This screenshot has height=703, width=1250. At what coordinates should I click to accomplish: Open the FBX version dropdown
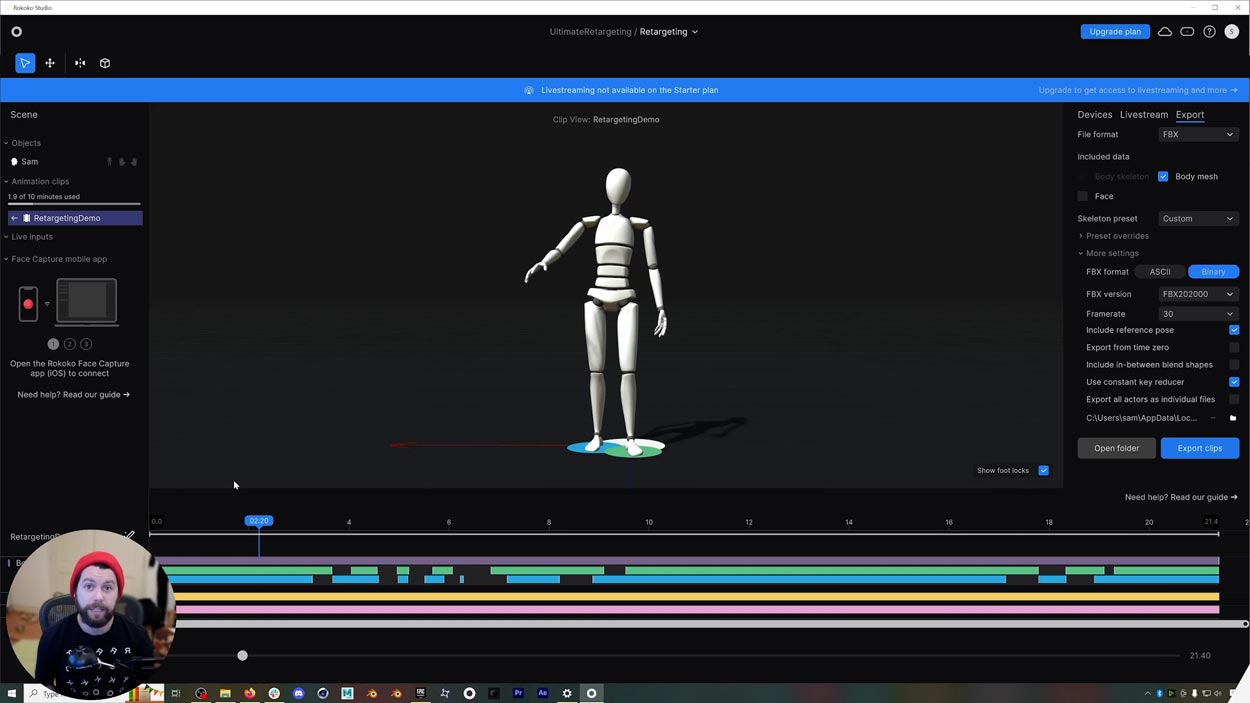click(x=1198, y=294)
